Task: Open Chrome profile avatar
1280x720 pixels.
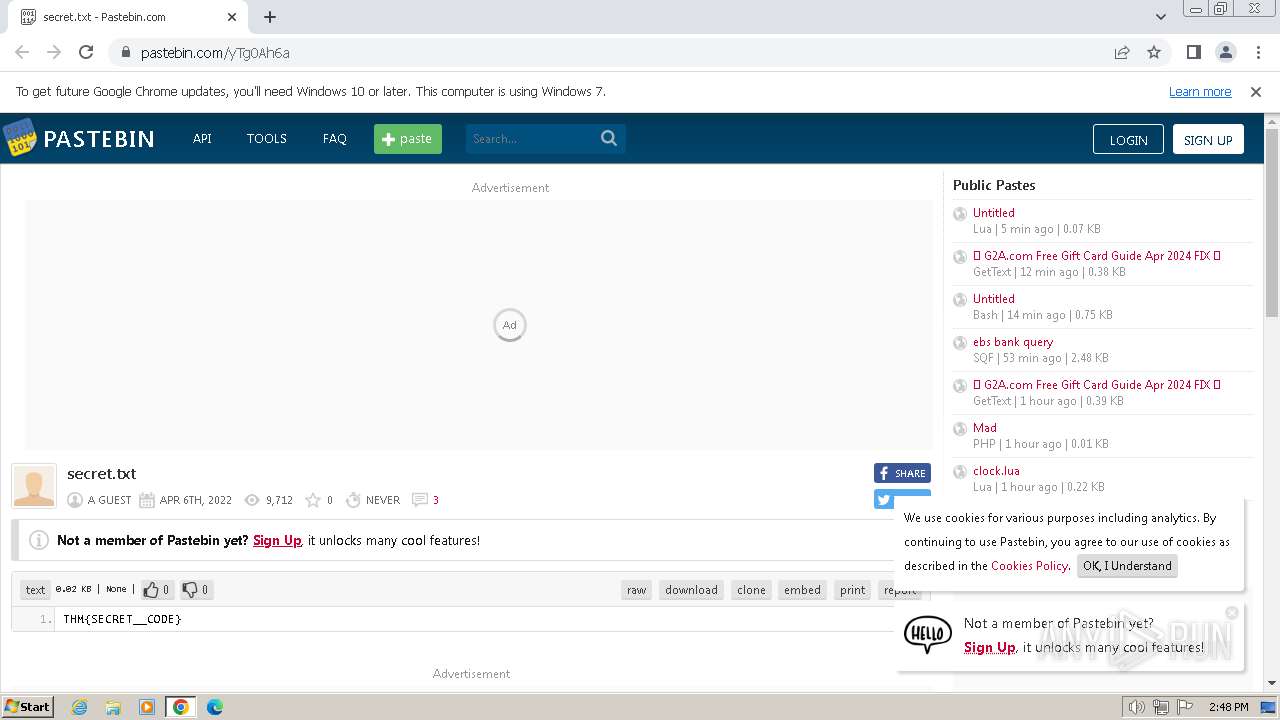Action: (1225, 53)
